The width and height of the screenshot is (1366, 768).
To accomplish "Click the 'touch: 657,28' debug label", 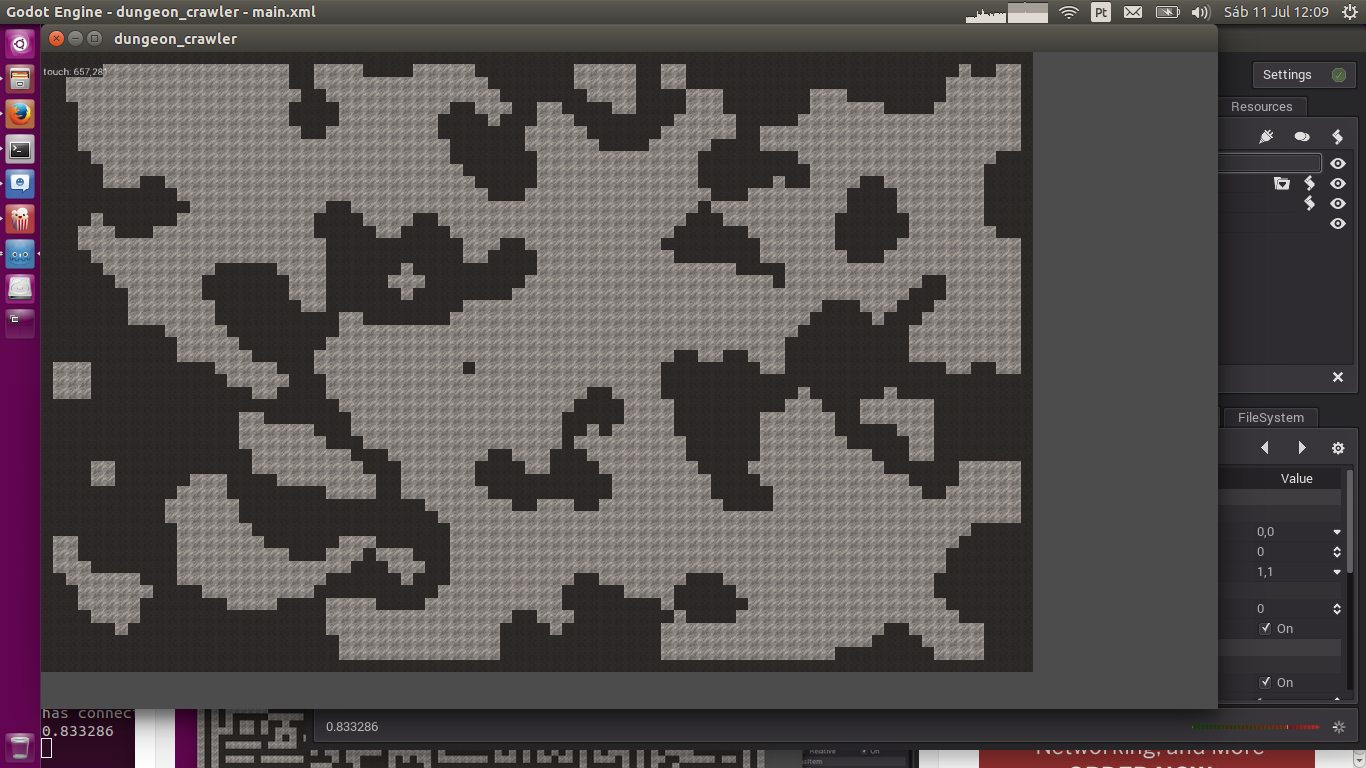I will coord(73,71).
